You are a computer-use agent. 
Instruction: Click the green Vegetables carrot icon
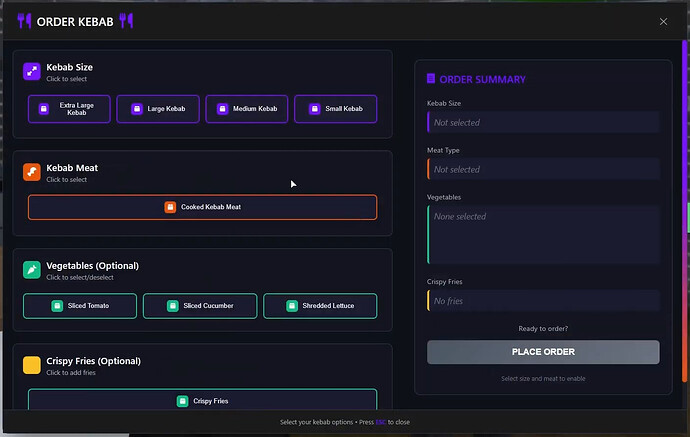[x=32, y=270]
